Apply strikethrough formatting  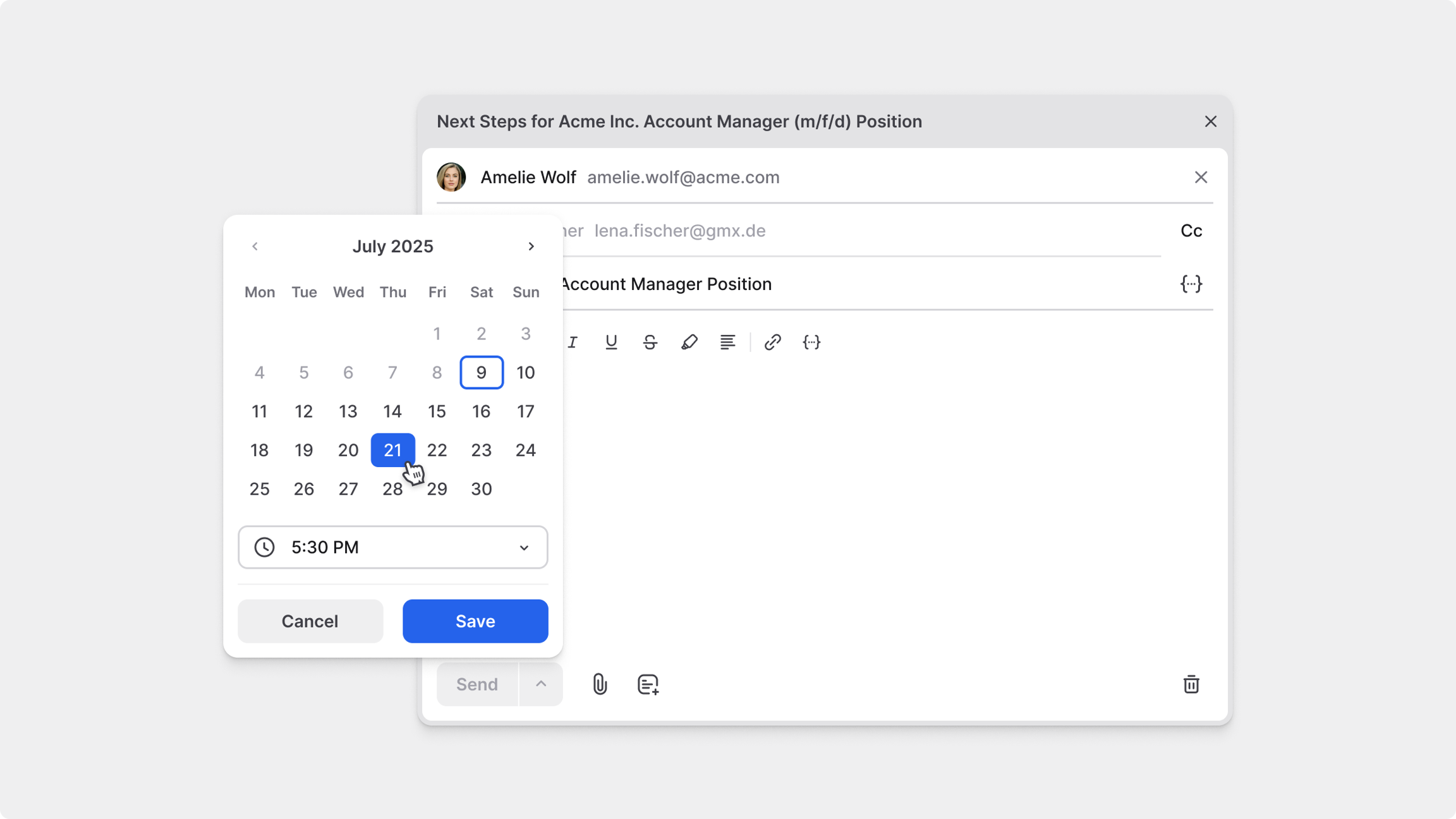[650, 342]
